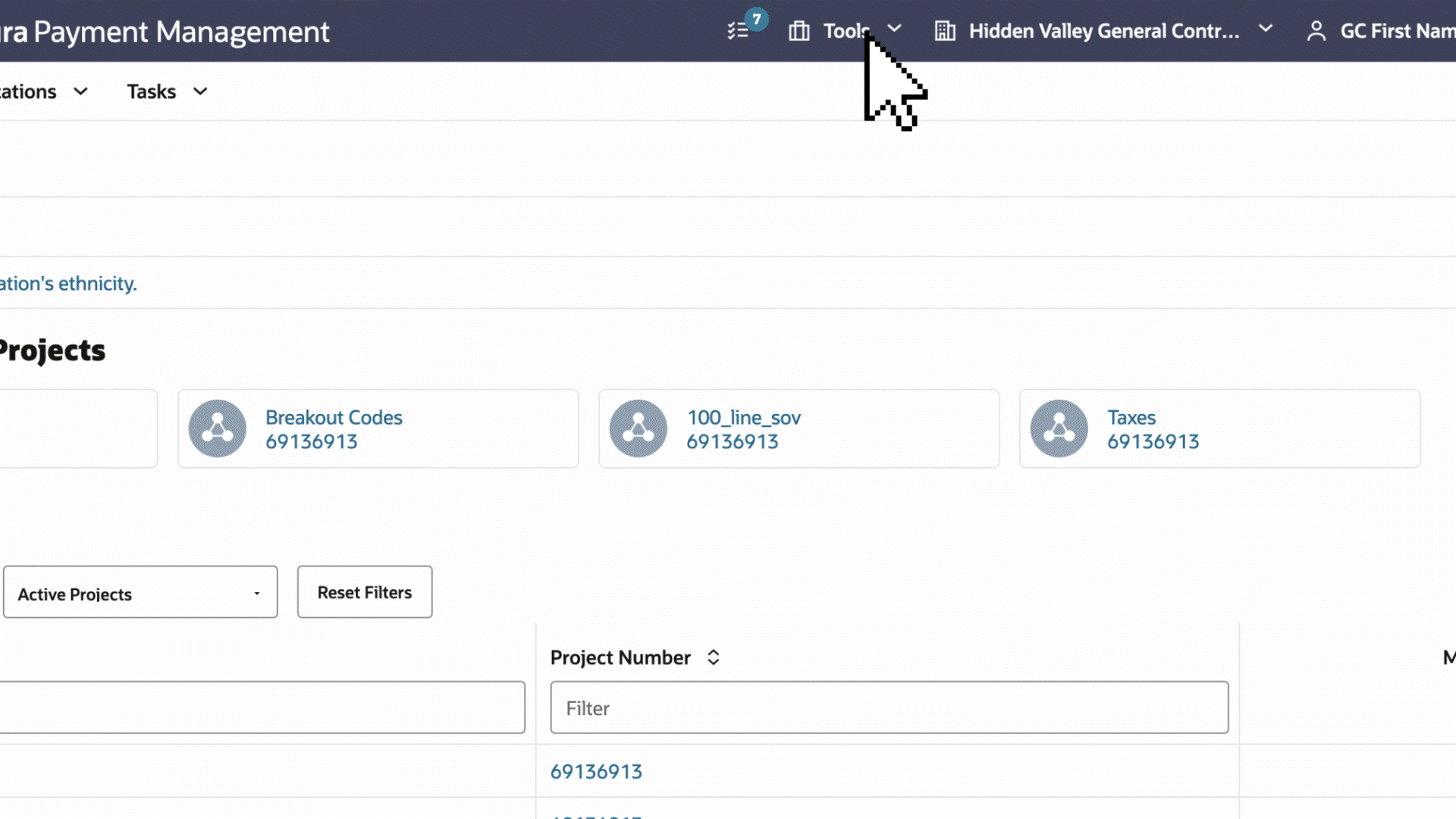Click the Project Number filter input field
Screen dimensions: 1456x819
click(x=889, y=708)
